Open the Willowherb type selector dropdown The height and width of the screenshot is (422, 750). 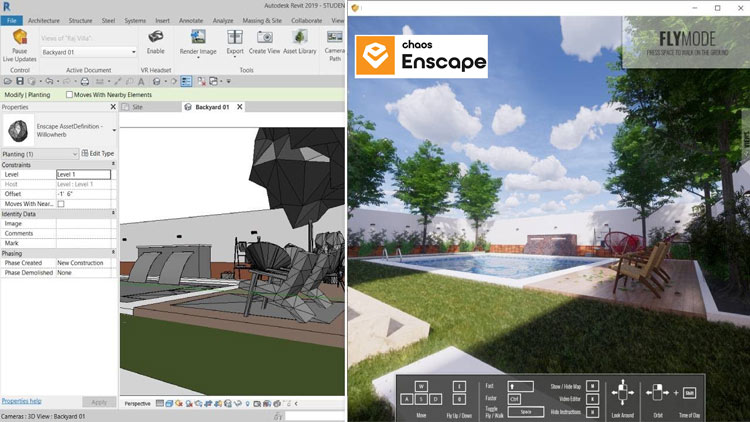[113, 130]
